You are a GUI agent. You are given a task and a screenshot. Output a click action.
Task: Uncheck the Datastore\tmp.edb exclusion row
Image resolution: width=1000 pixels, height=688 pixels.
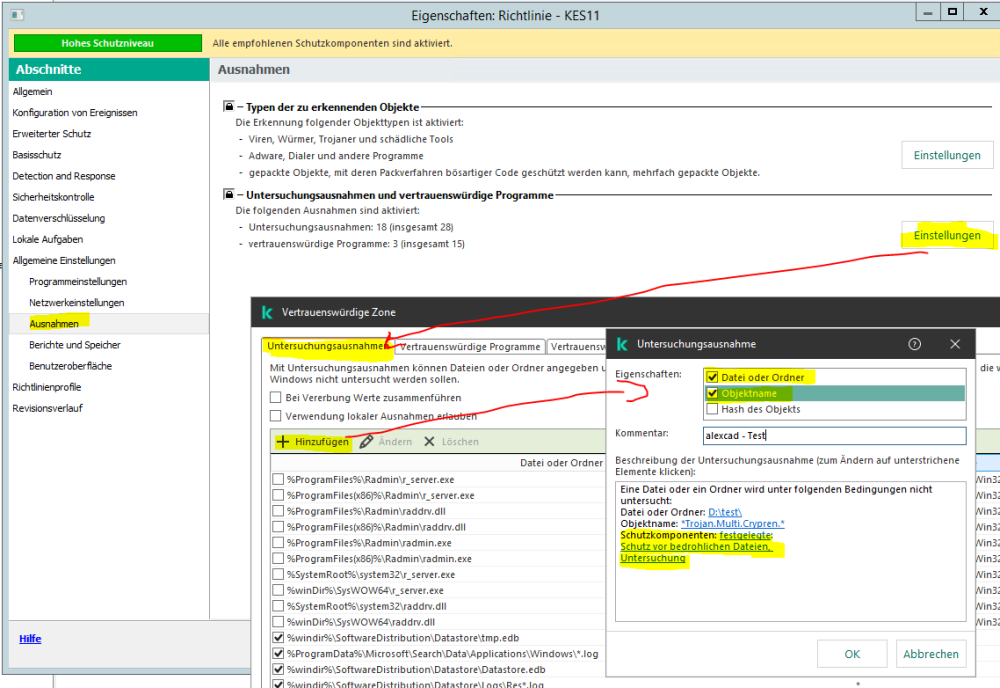pos(278,638)
